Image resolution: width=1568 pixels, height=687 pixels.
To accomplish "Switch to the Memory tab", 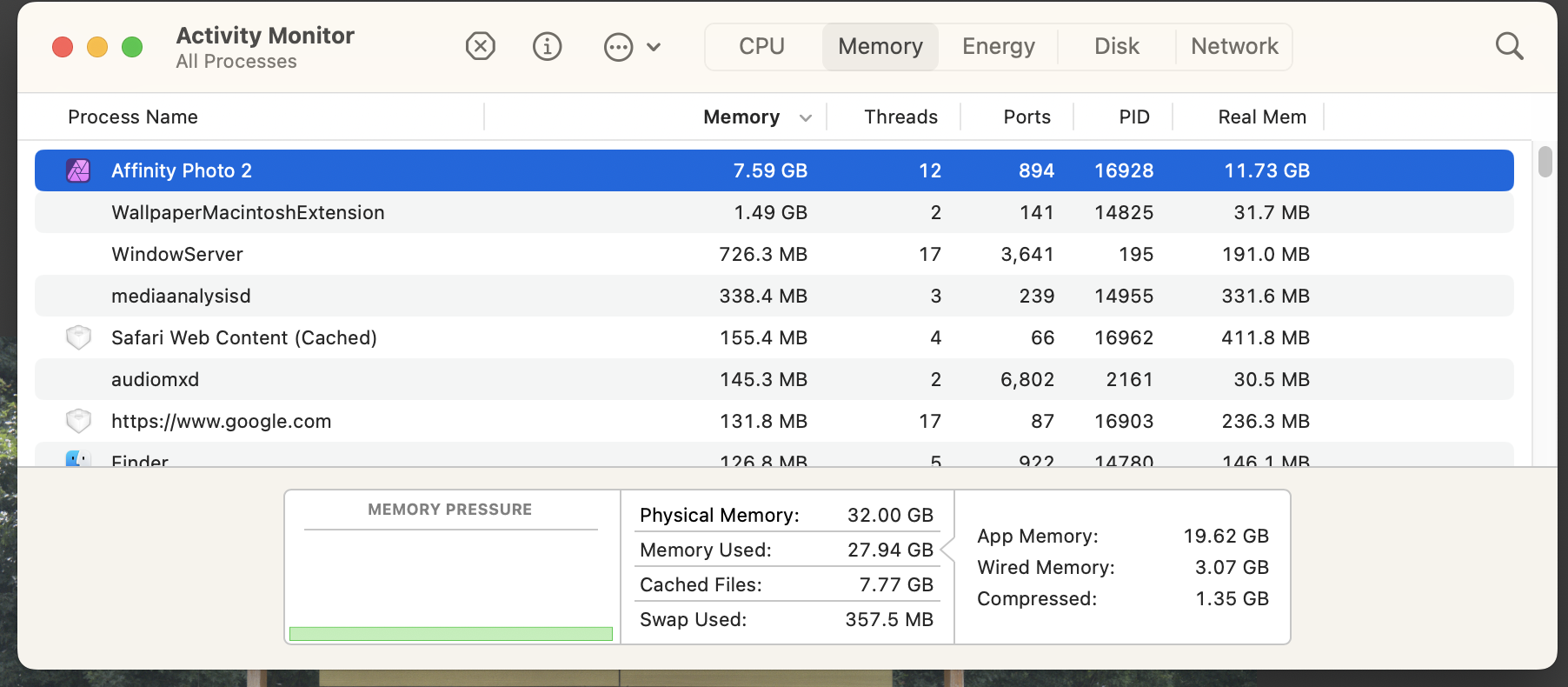I will tap(880, 46).
